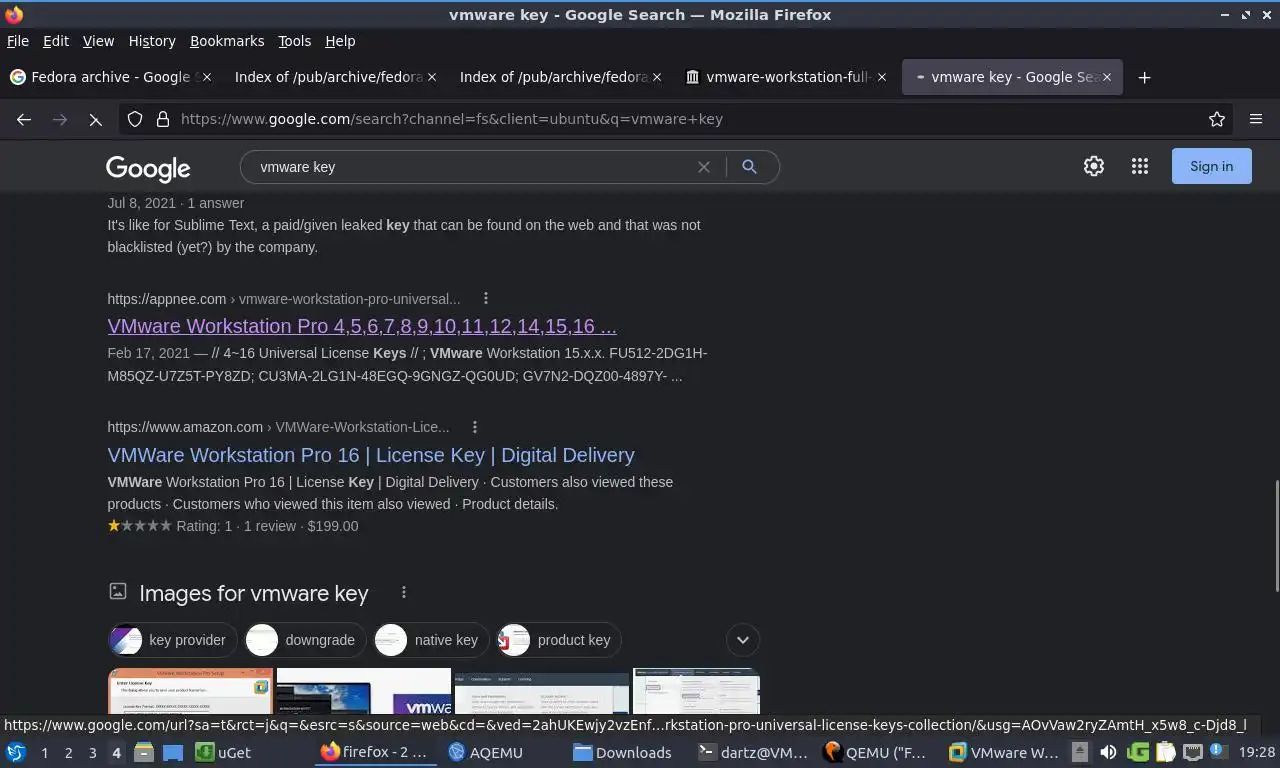The width and height of the screenshot is (1280, 768).
Task: Open Images for vmware key heading
Action: tap(254, 593)
